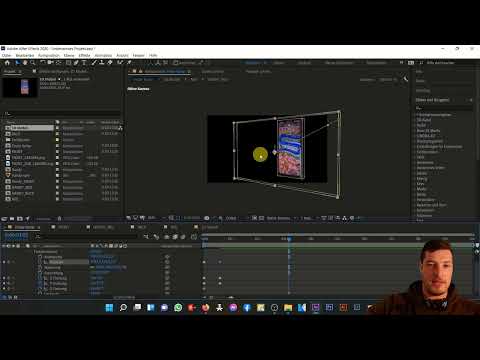Open the collapsed Info panel
The height and width of the screenshot is (360, 480).
pos(419,71)
